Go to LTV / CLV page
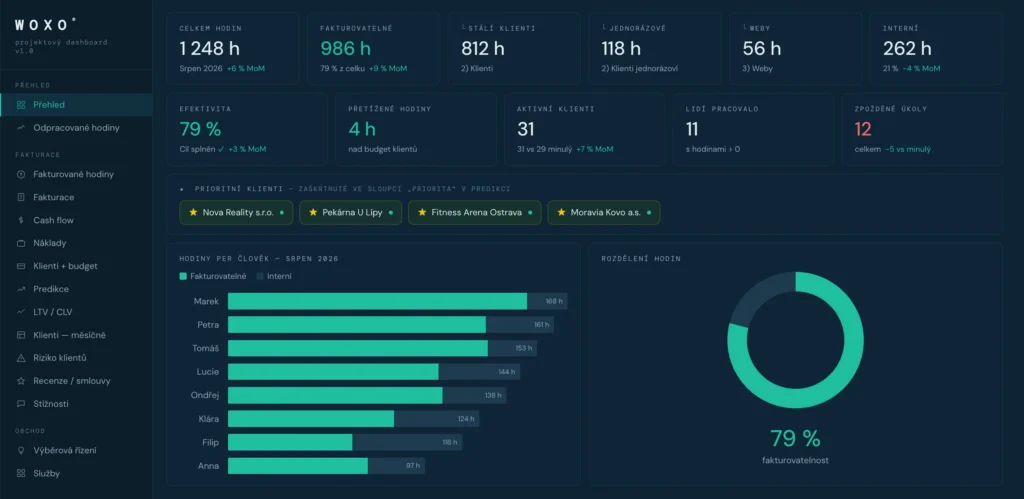The image size is (1024, 499). [76, 312]
